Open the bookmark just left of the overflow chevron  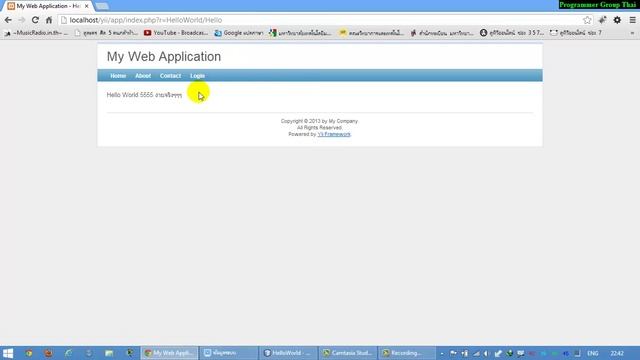tap(575, 33)
